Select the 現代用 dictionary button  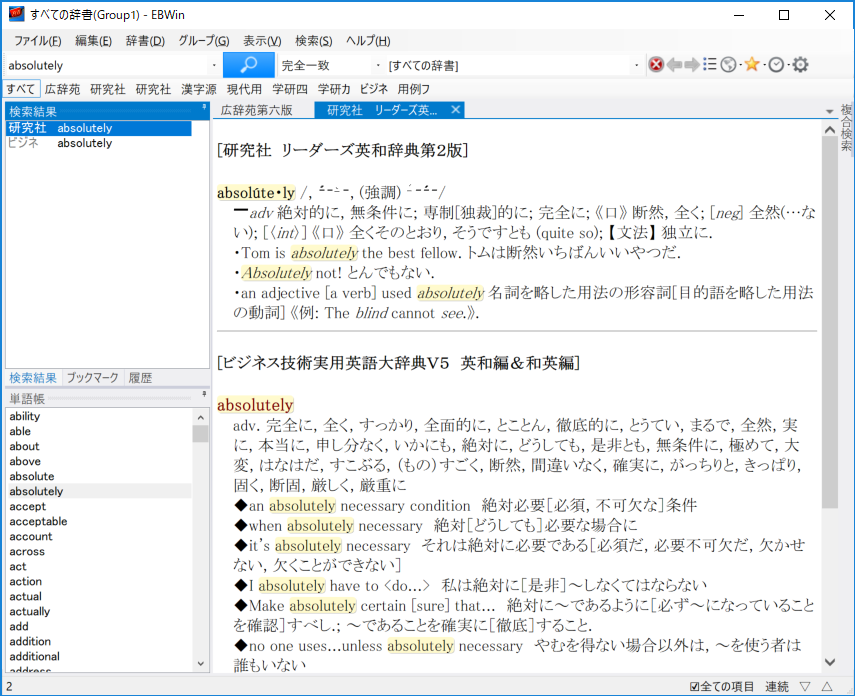click(244, 89)
